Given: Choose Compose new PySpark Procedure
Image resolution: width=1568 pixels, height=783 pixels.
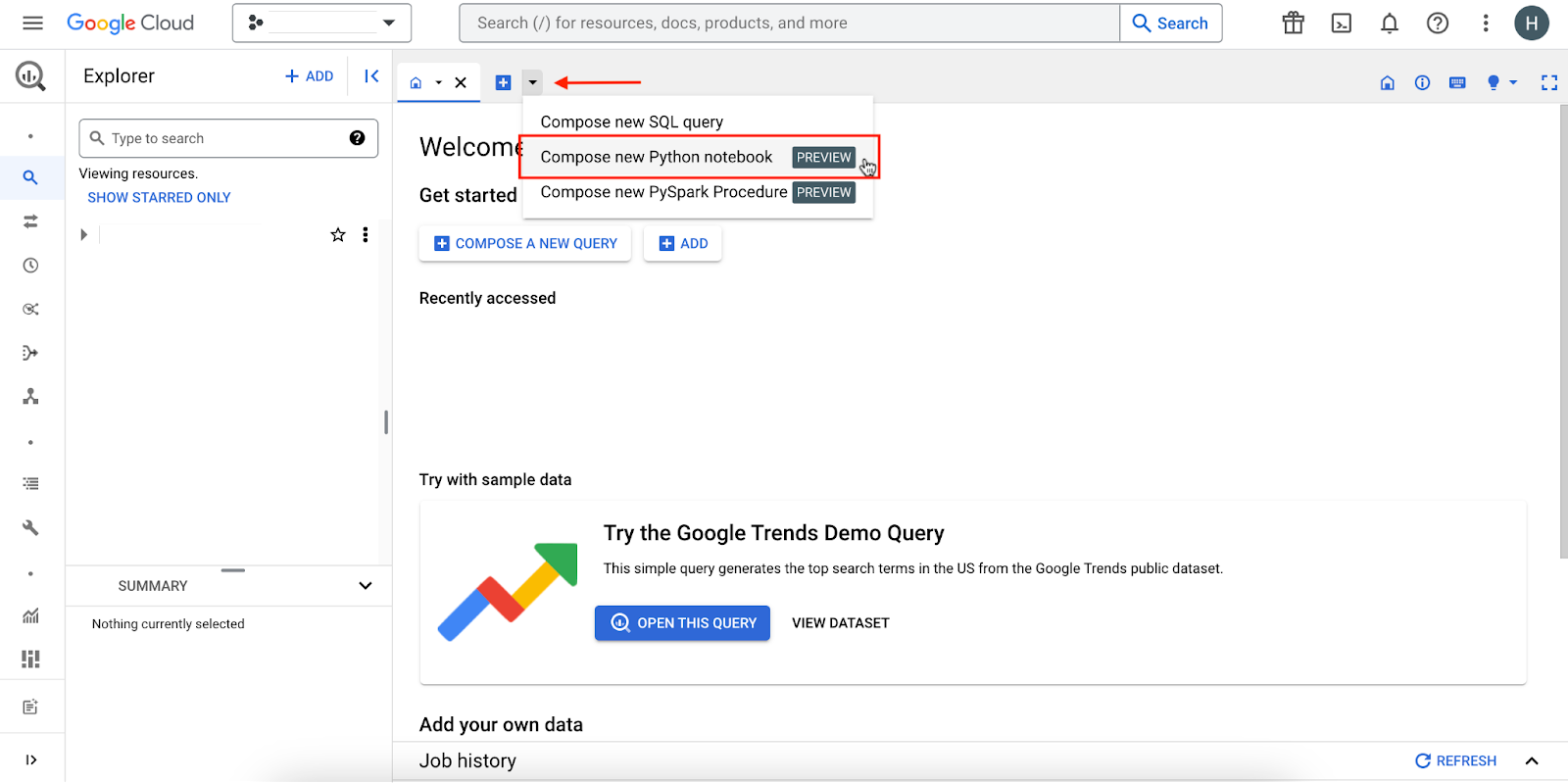Looking at the screenshot, I should coord(698,192).
